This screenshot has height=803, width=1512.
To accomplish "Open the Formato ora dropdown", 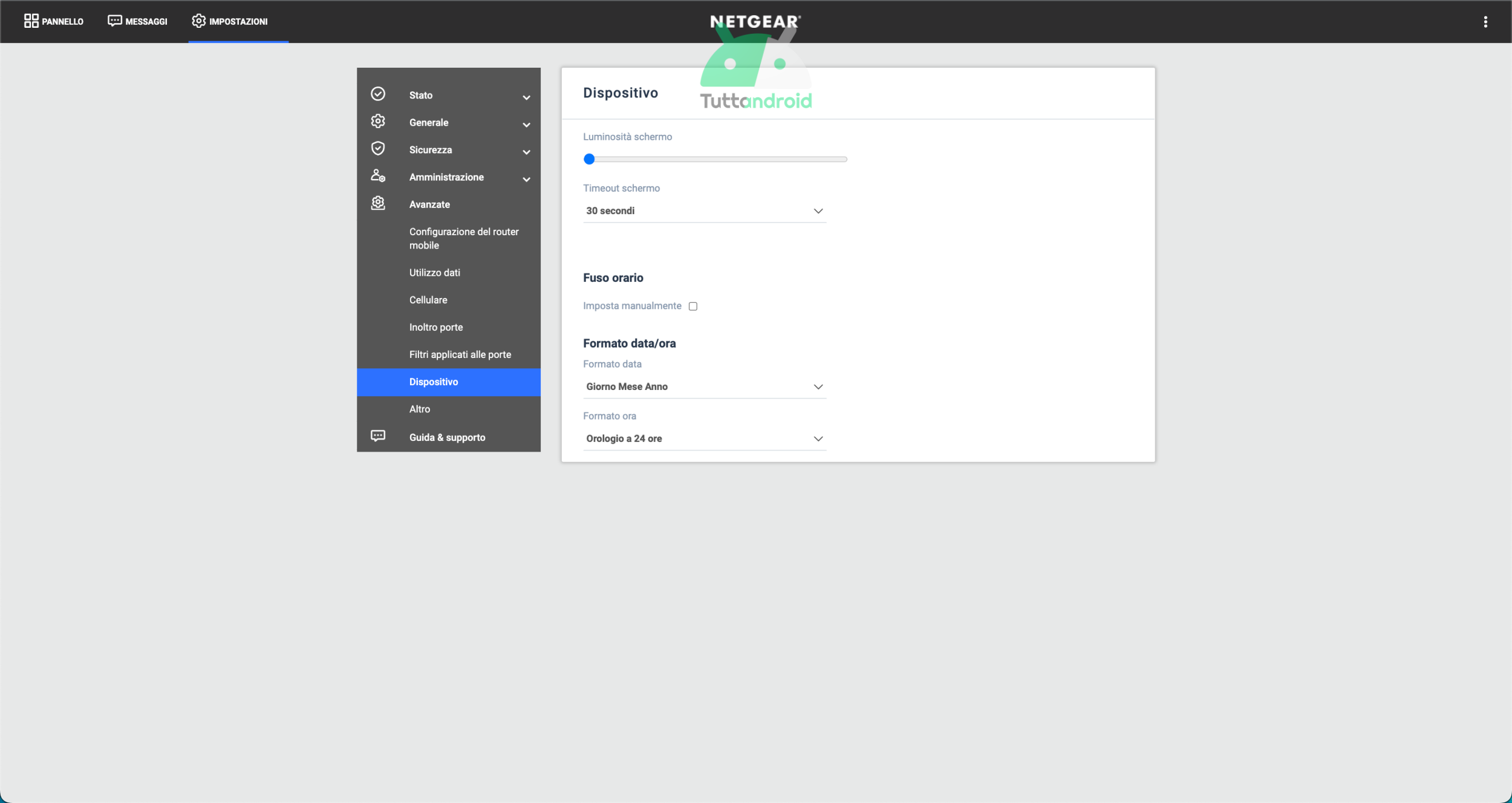I will [x=705, y=439].
